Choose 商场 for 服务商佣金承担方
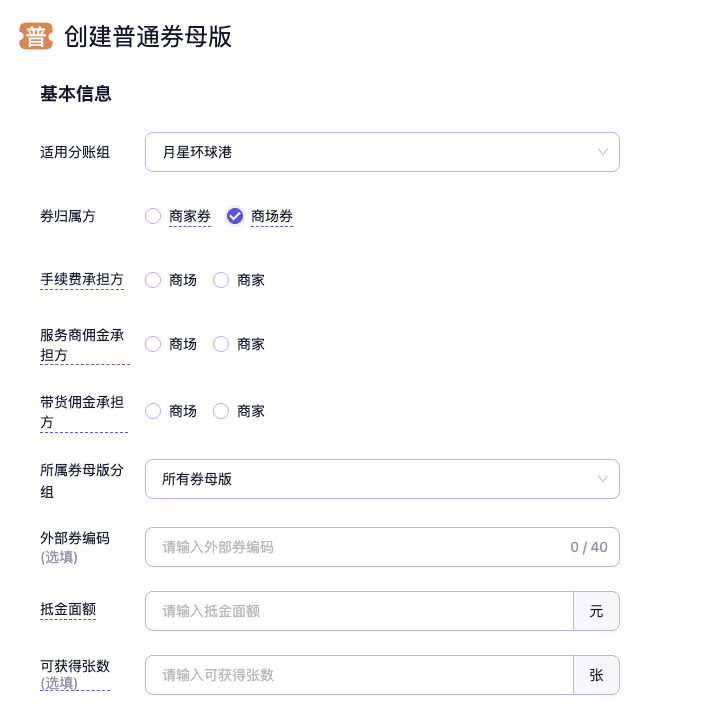The image size is (712, 709). click(x=153, y=344)
